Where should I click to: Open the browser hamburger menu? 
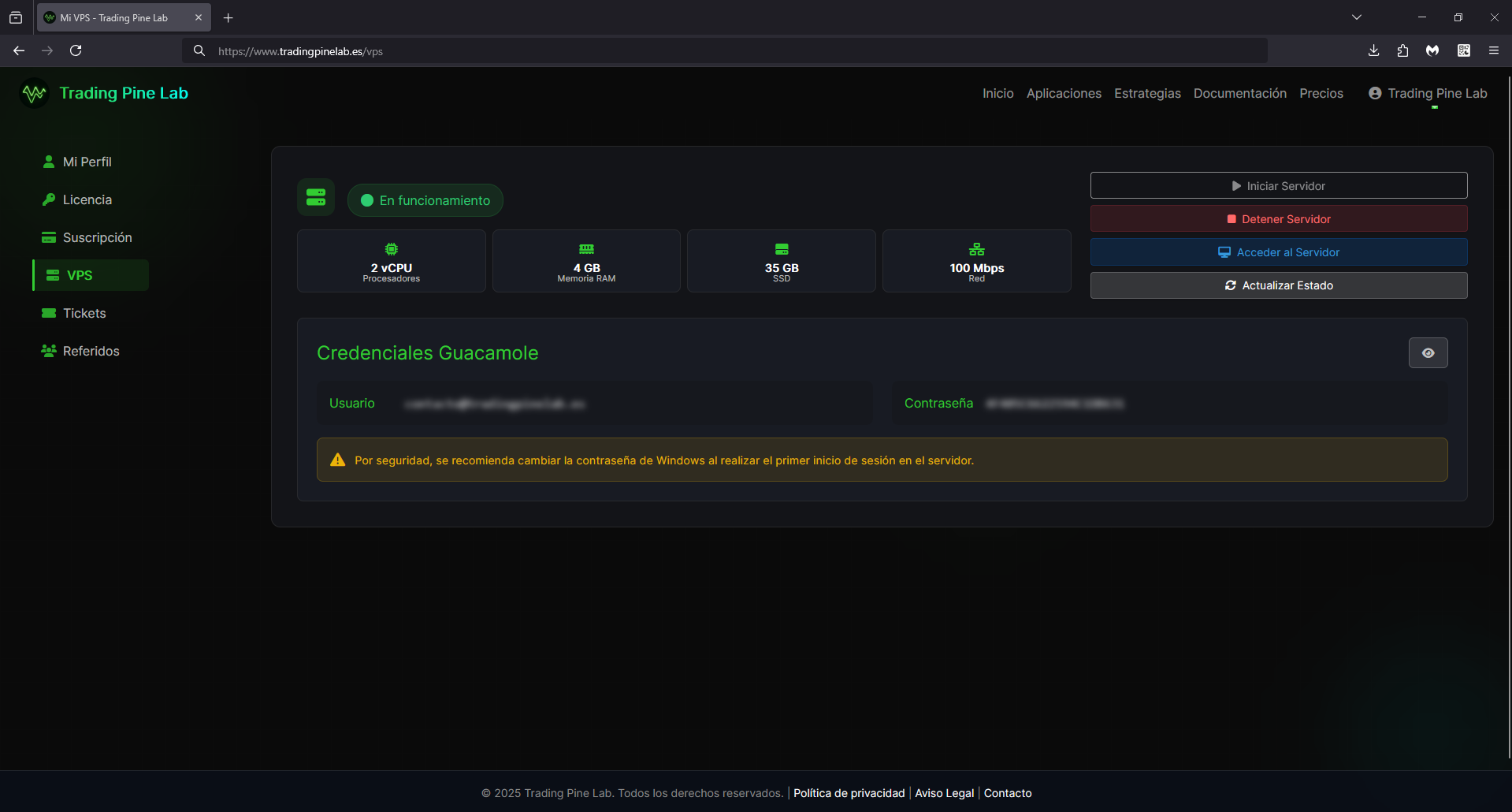[1493, 50]
